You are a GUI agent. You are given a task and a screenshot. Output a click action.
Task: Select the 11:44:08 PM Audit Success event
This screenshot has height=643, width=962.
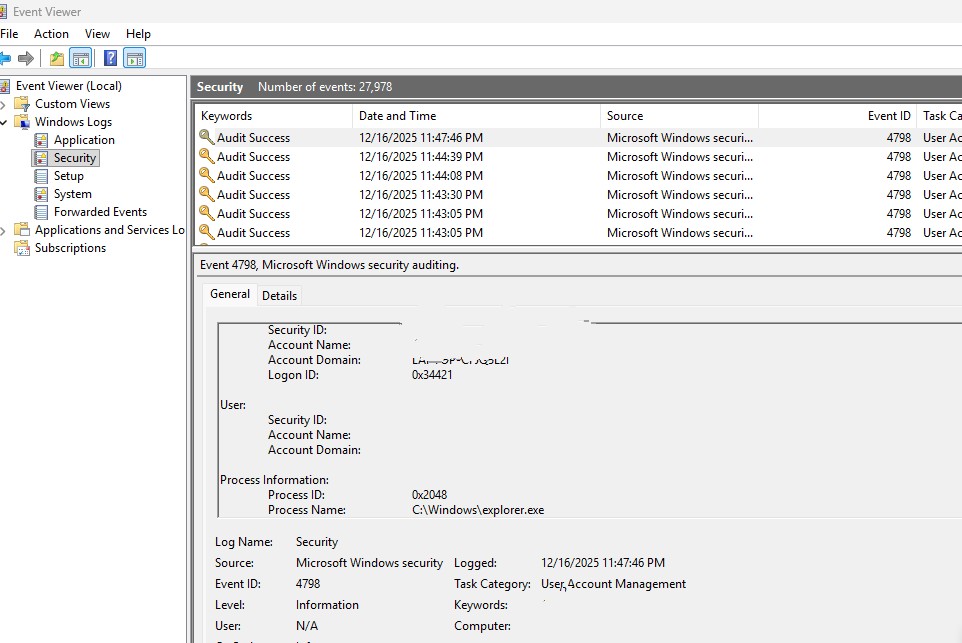(x=420, y=176)
